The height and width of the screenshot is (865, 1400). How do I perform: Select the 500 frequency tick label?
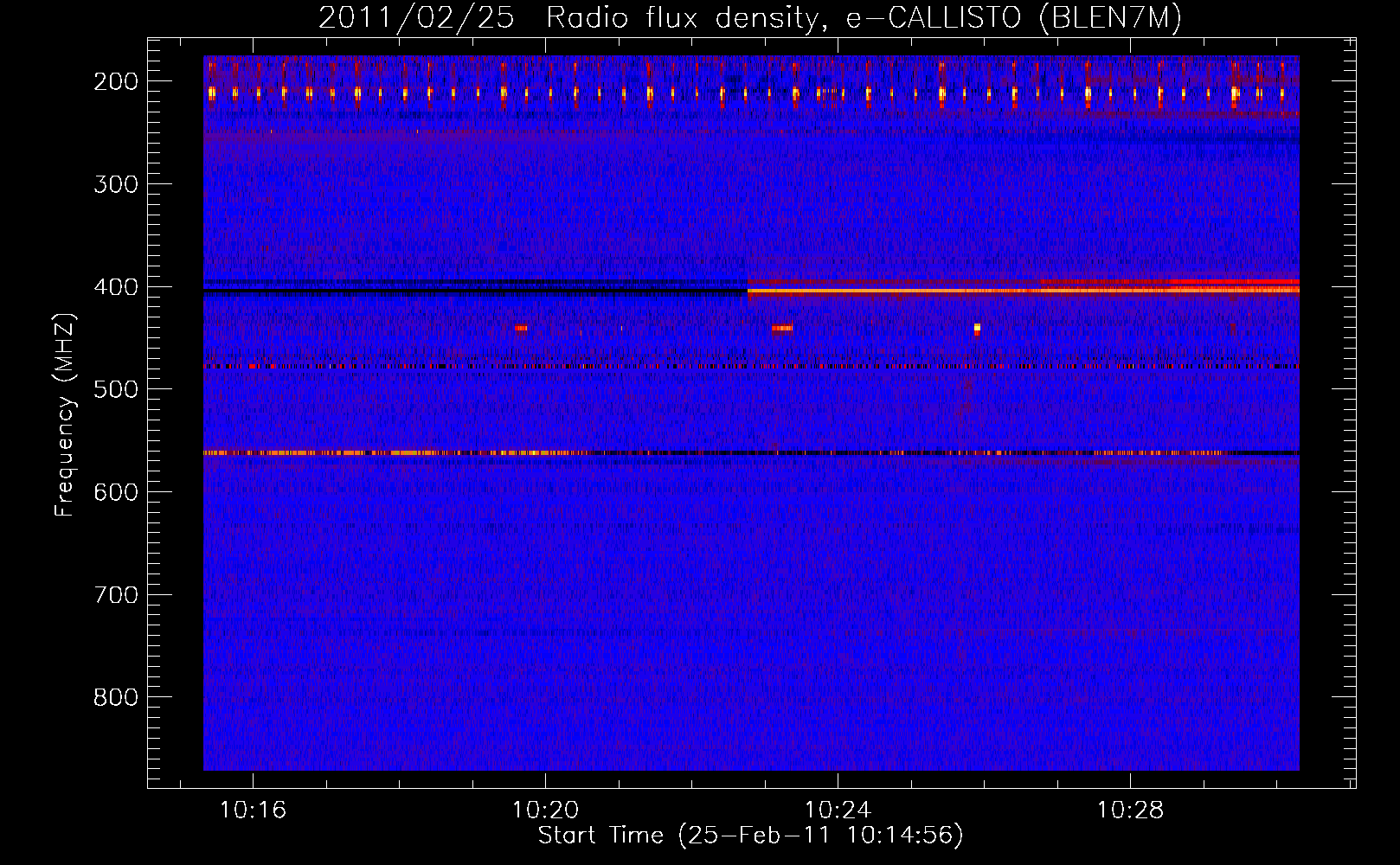tap(115, 389)
